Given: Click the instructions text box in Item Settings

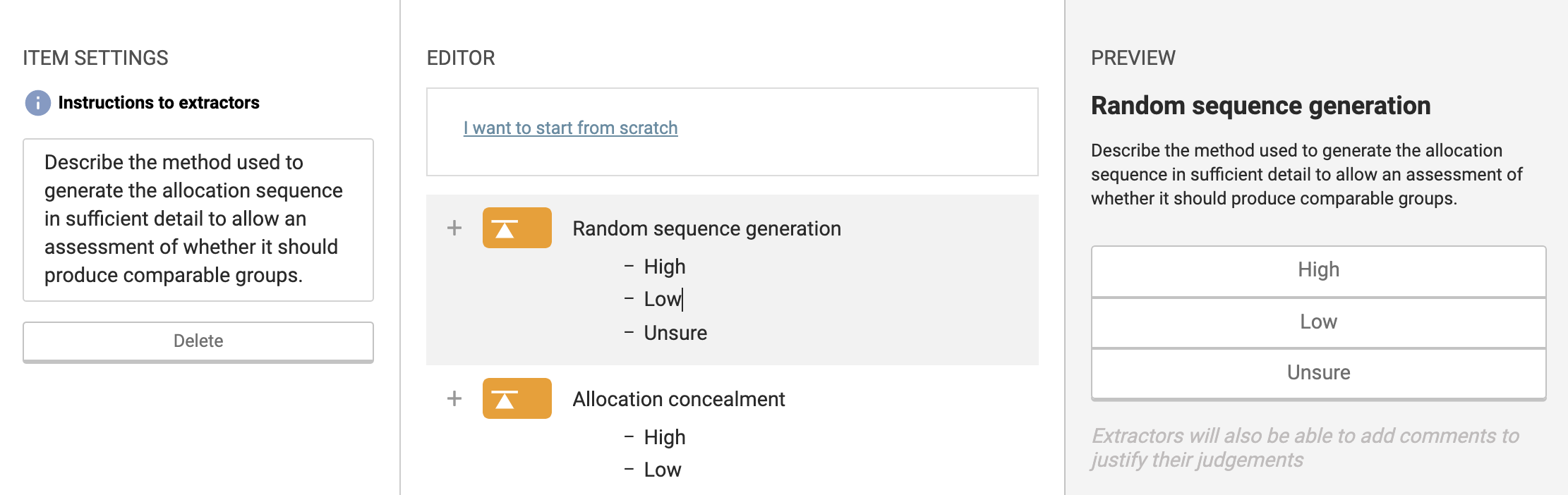Looking at the screenshot, I should (198, 219).
